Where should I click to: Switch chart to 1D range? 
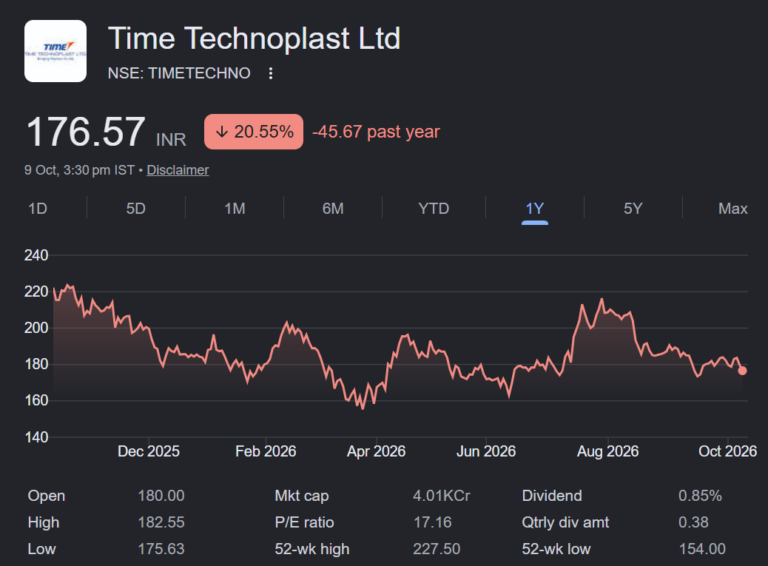pos(38,209)
